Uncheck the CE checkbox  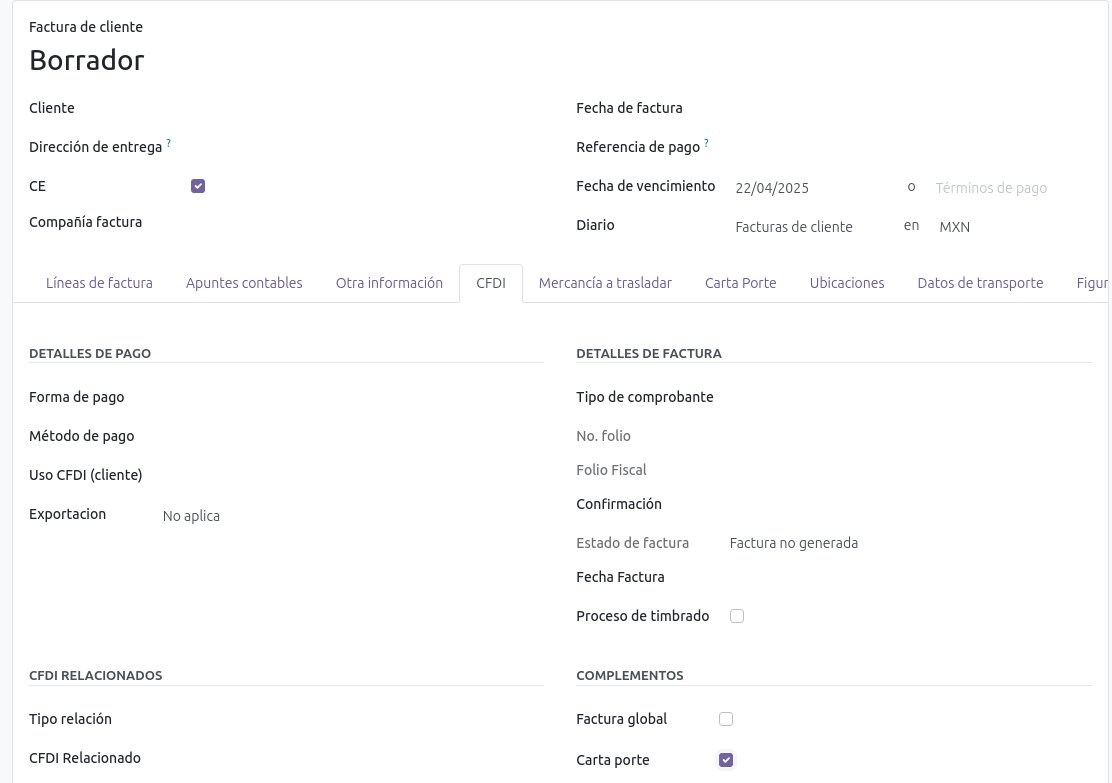198,186
